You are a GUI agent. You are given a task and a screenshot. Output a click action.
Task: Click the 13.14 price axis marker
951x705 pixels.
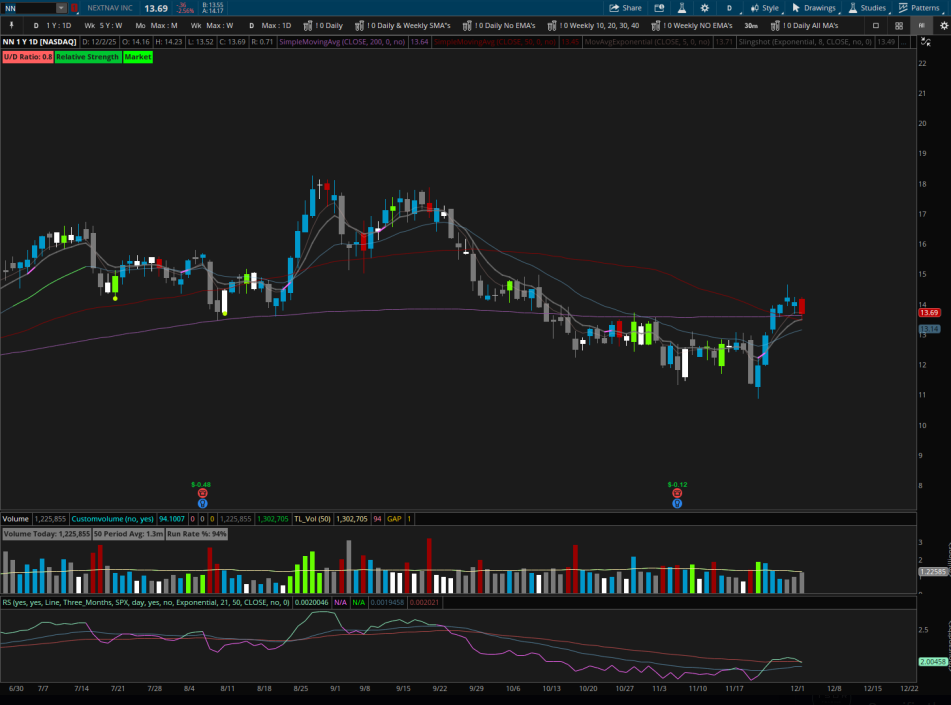929,329
